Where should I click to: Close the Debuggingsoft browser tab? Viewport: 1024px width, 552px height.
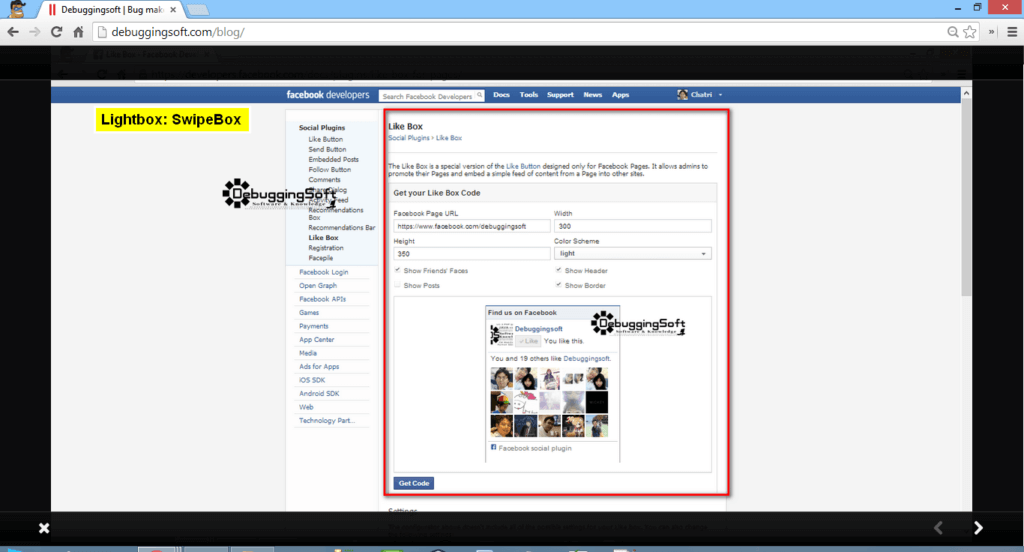point(173,10)
